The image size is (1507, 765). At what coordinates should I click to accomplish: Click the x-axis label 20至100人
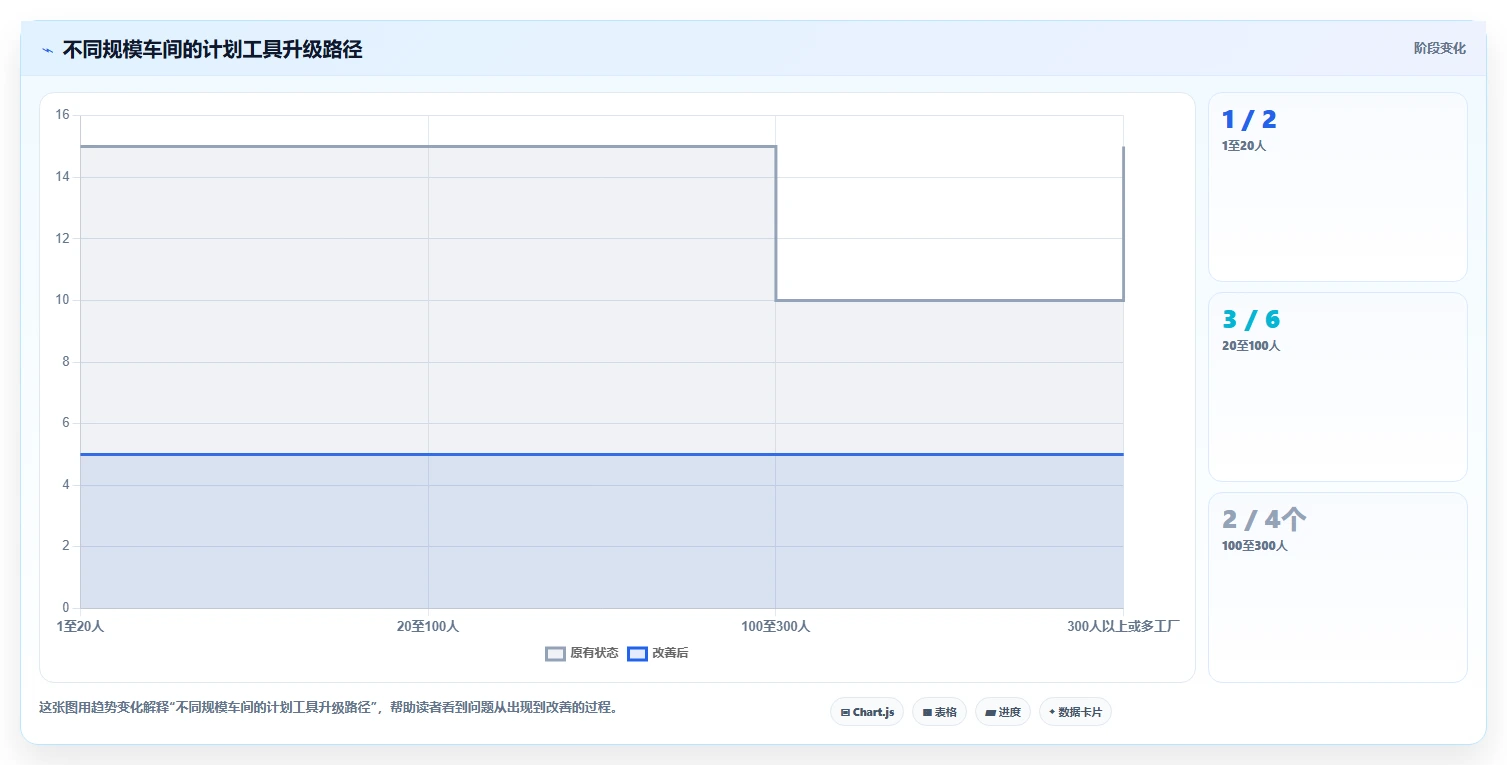(x=428, y=626)
